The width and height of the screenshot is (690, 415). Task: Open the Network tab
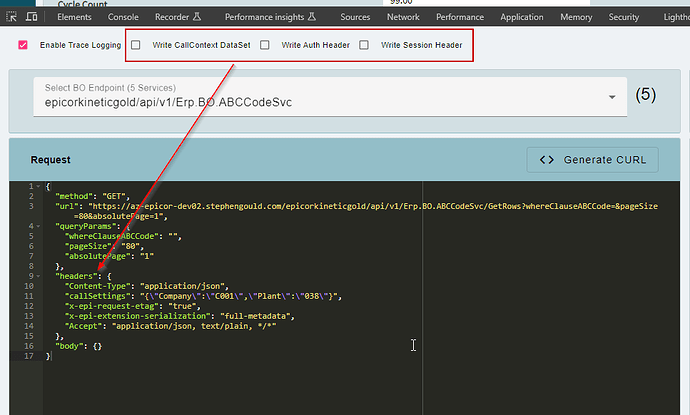click(403, 17)
